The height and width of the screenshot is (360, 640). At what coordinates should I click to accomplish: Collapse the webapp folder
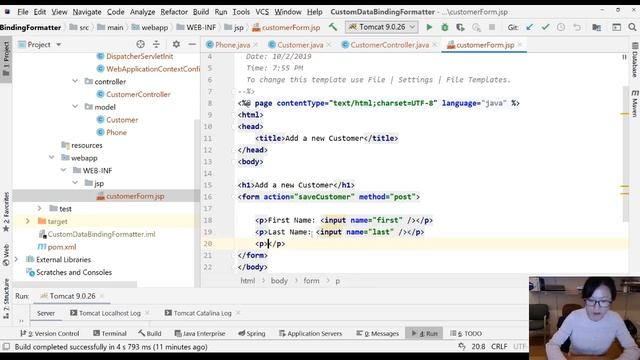point(51,158)
